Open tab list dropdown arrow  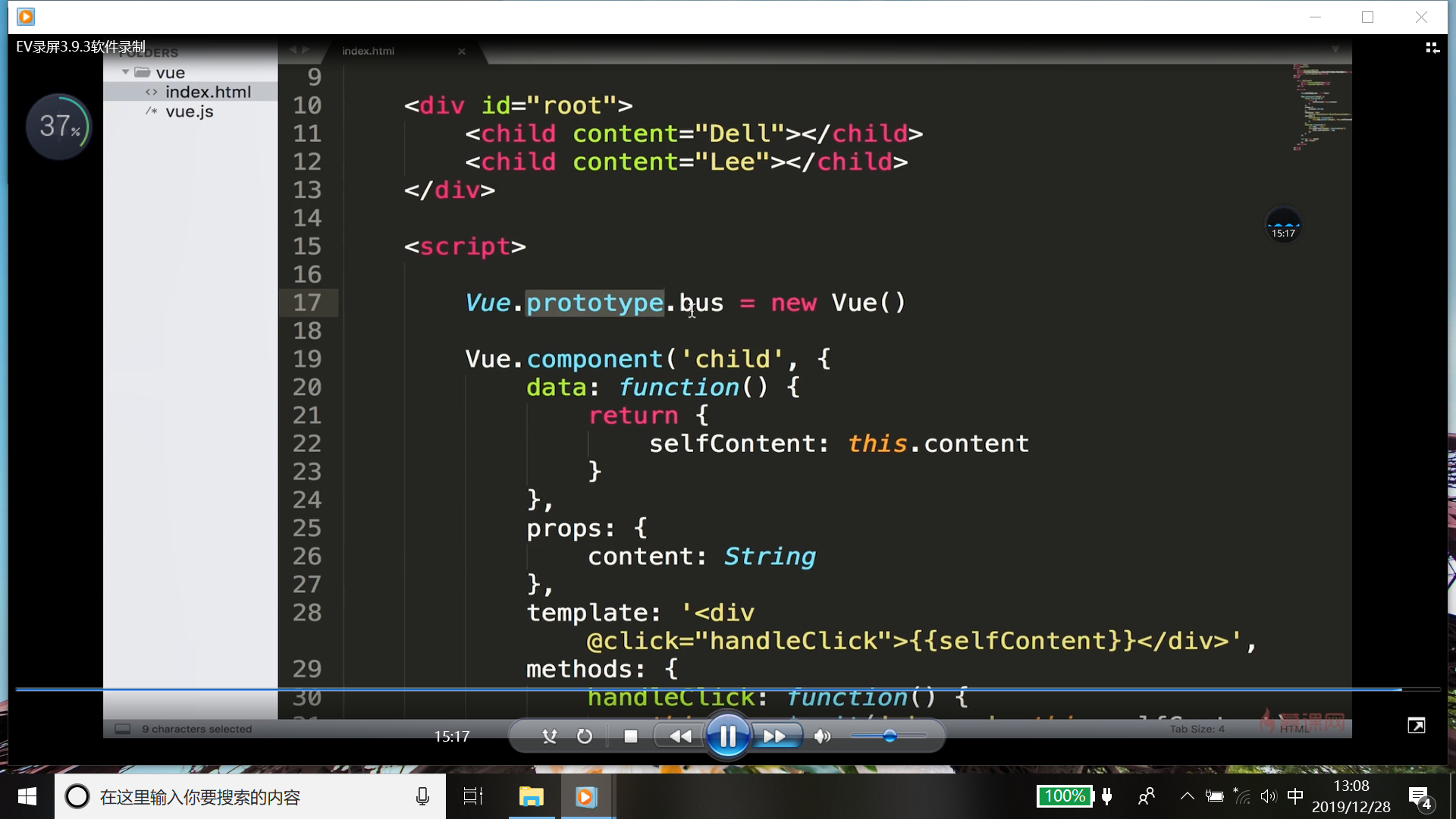[x=1335, y=49]
